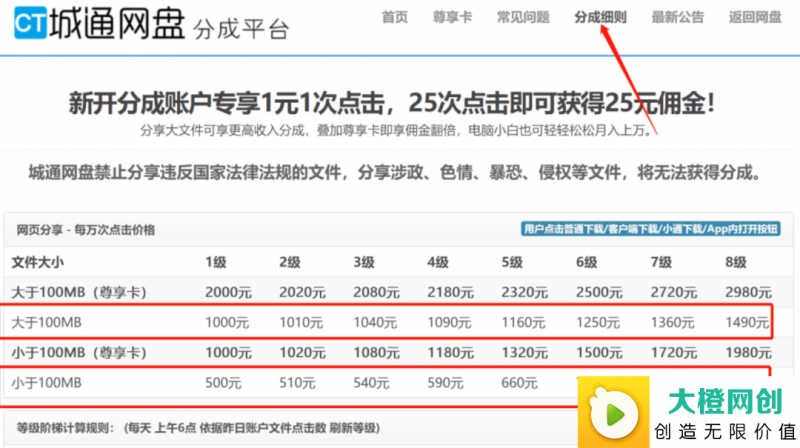Click the blue 用户点击普通下载 badge
Image resolution: width=800 pixels, height=448 pixels.
point(651,229)
